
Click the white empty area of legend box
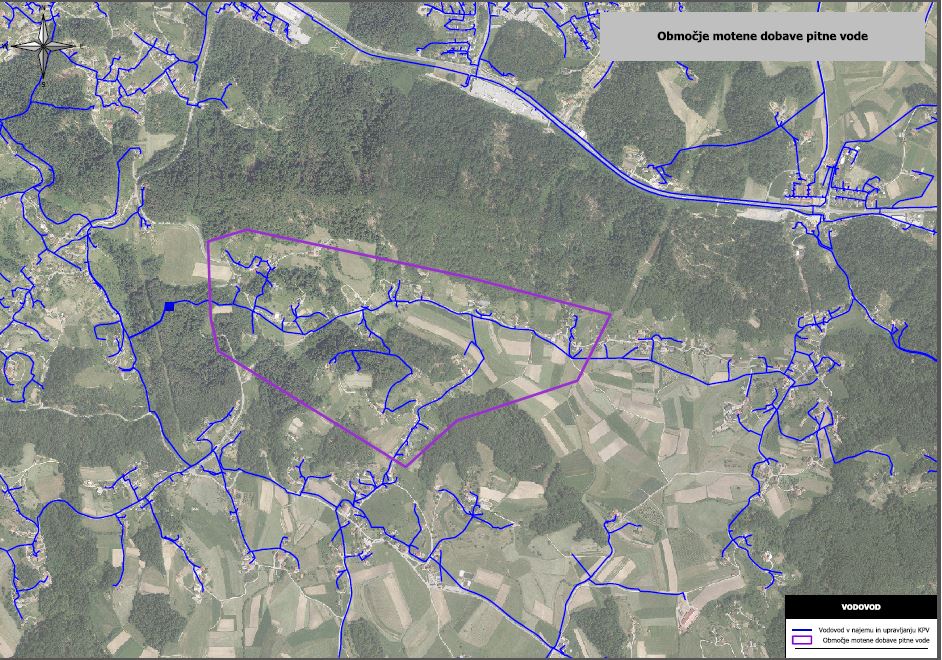tap(861, 652)
